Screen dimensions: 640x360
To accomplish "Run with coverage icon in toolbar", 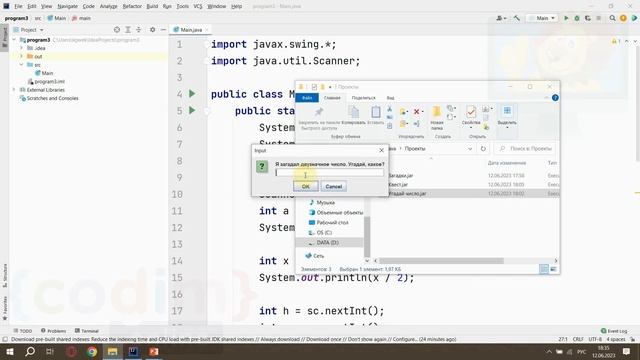I will [x=587, y=18].
